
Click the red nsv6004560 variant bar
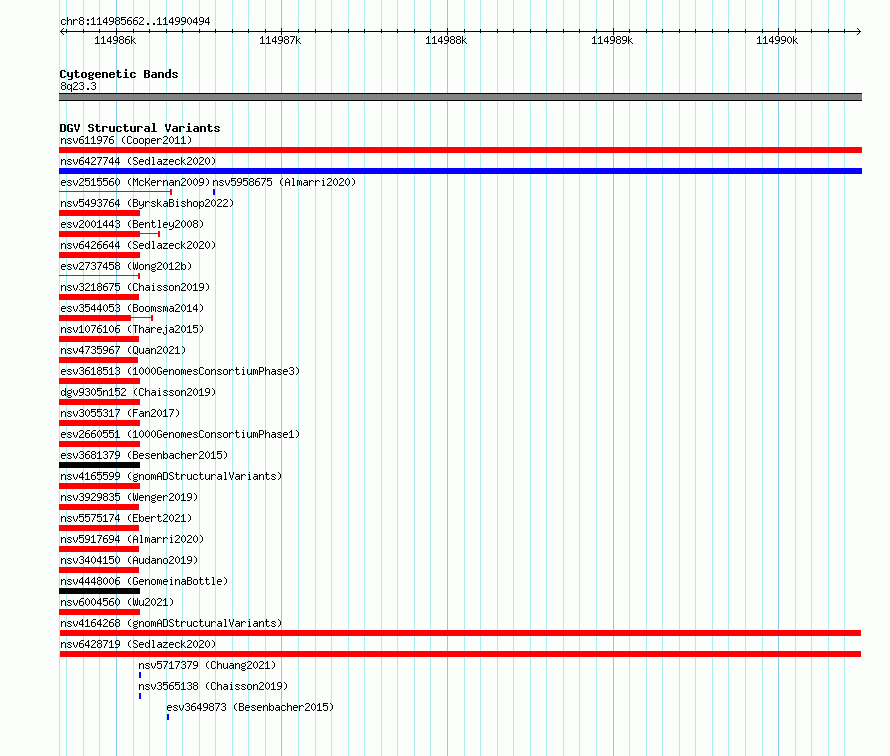click(x=99, y=612)
